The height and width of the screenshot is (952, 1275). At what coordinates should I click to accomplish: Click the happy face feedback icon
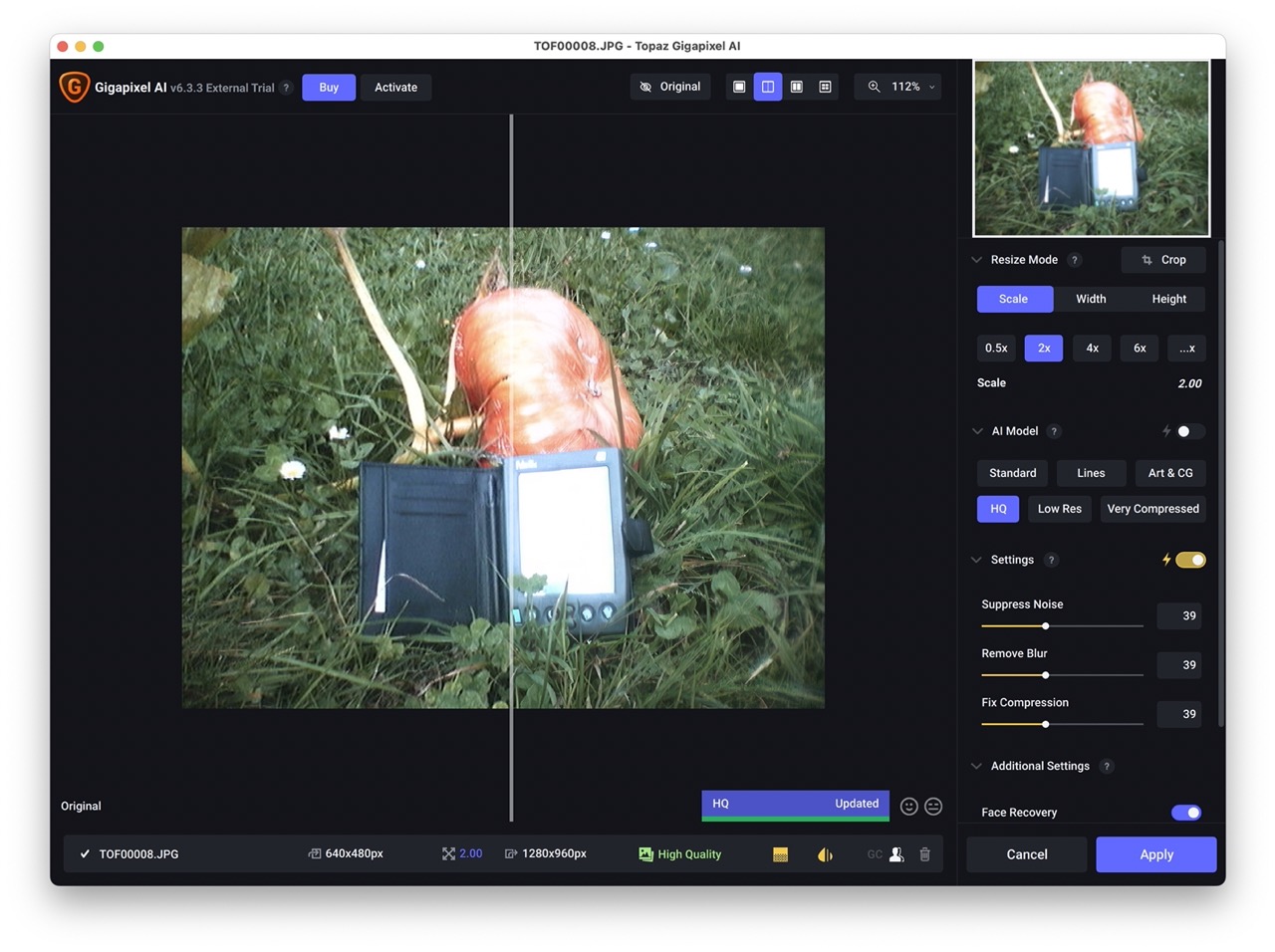908,807
